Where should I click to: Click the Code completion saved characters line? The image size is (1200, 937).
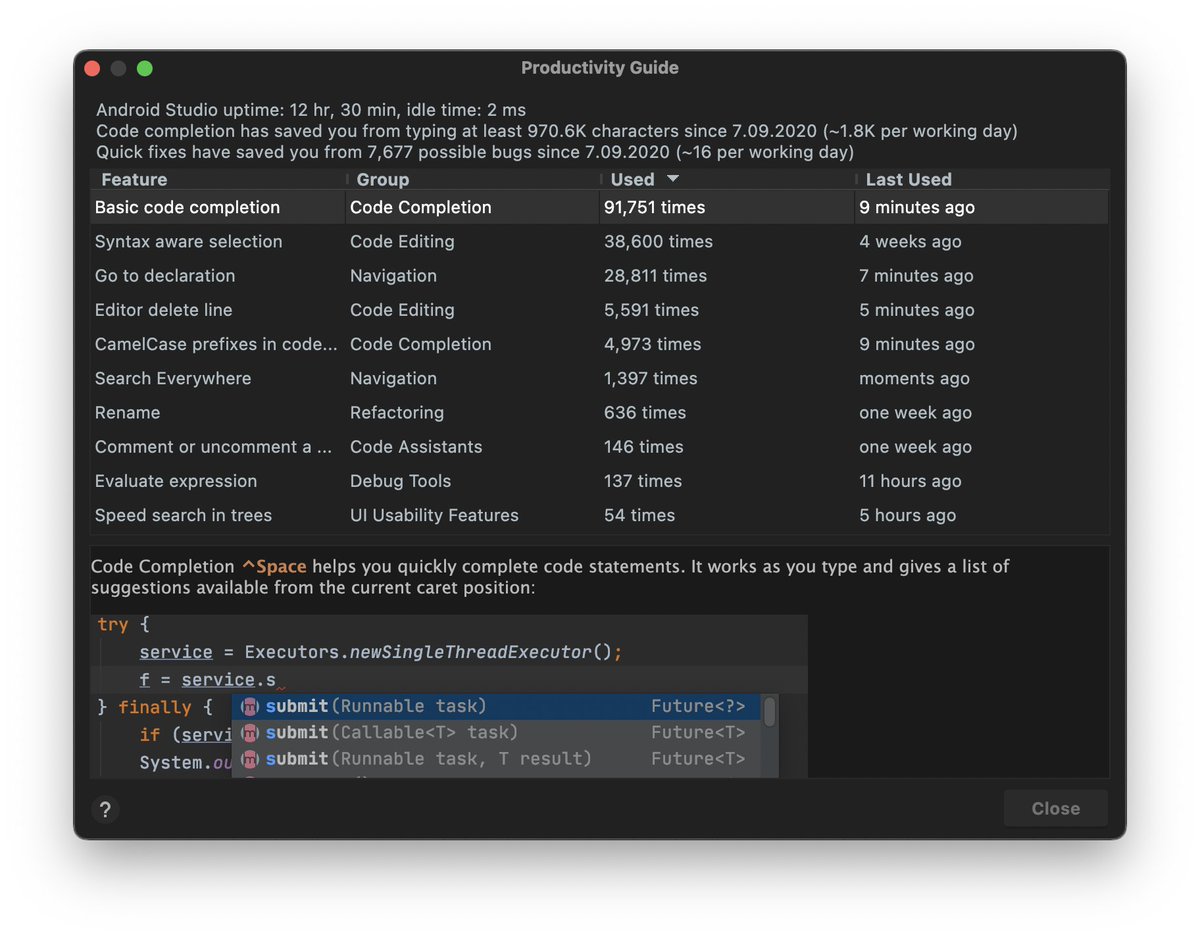(x=557, y=131)
